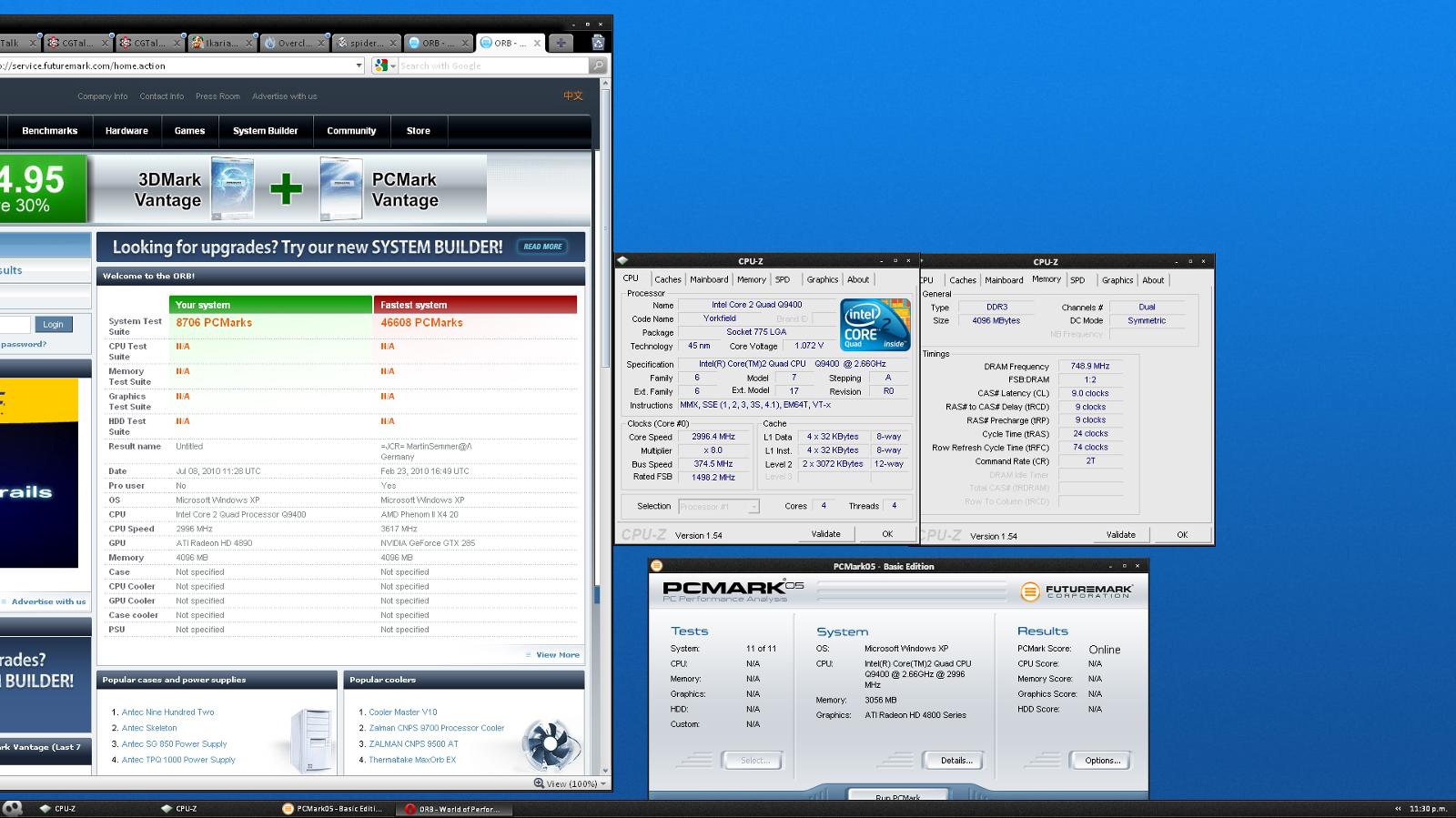This screenshot has height=818, width=1456.
Task: Select SPD tab in CPU-Z CPU window
Action: 783,280
